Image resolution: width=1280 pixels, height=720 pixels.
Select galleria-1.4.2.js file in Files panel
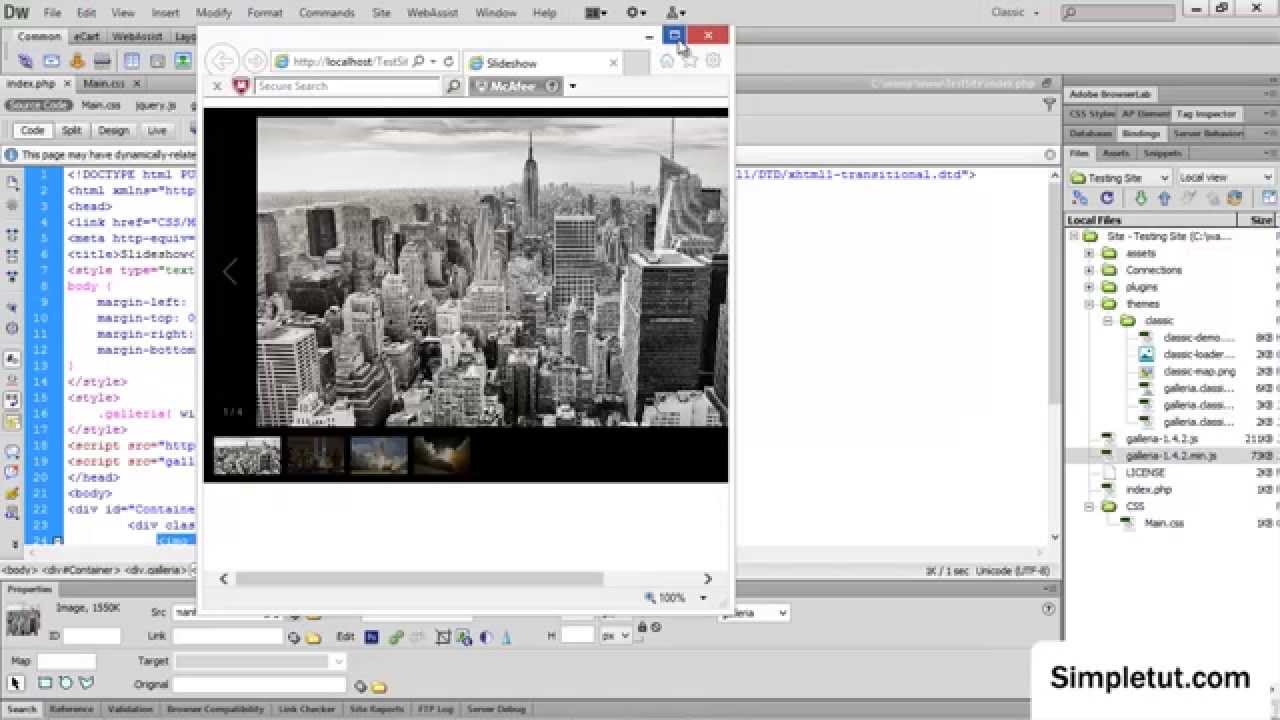(1160, 439)
